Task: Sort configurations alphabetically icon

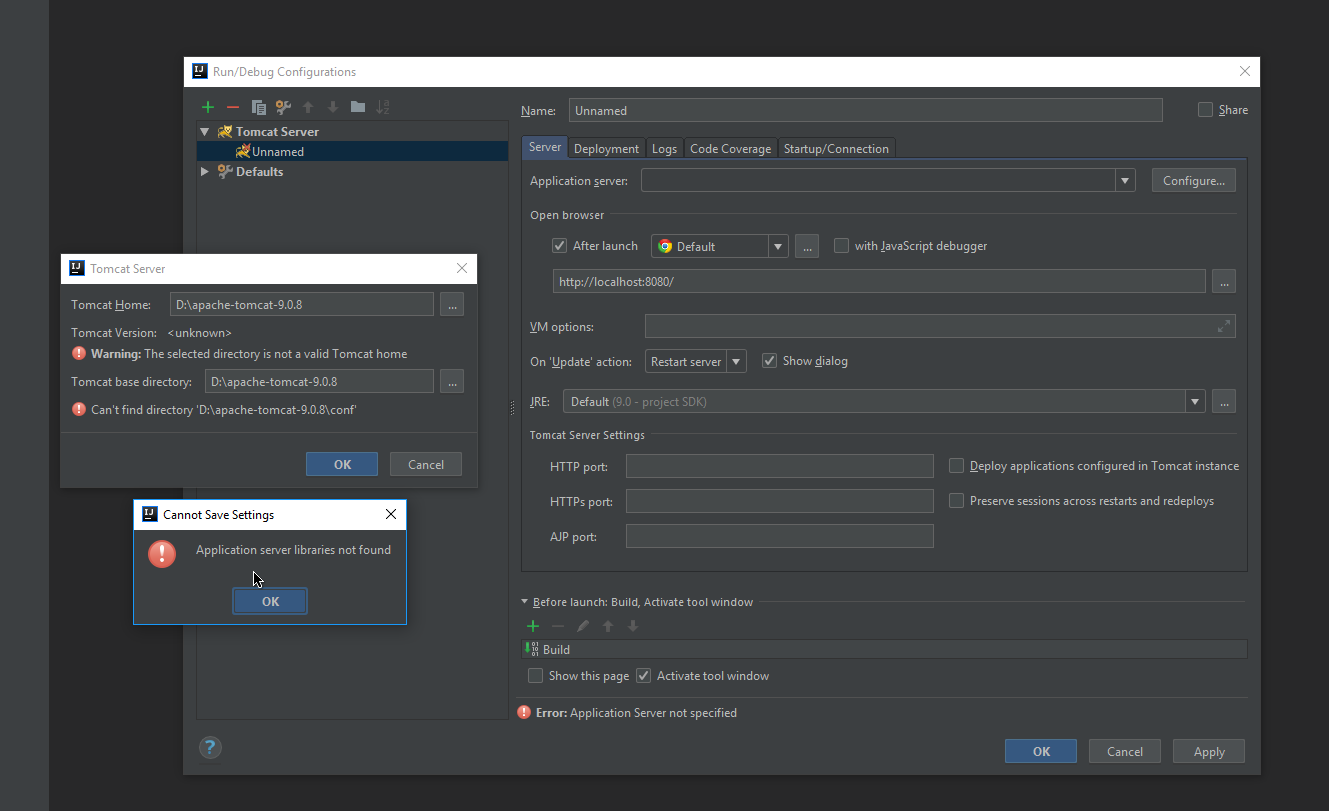Action: pyautogui.click(x=383, y=107)
